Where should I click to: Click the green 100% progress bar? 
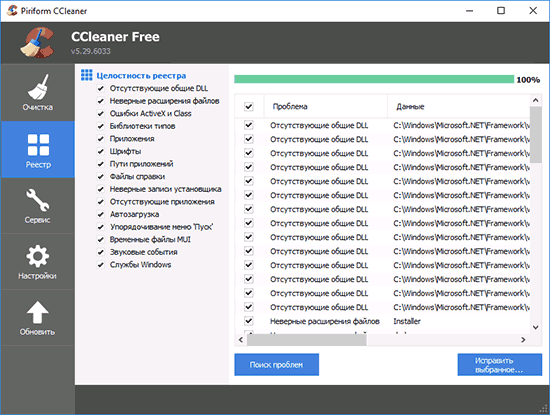374,79
